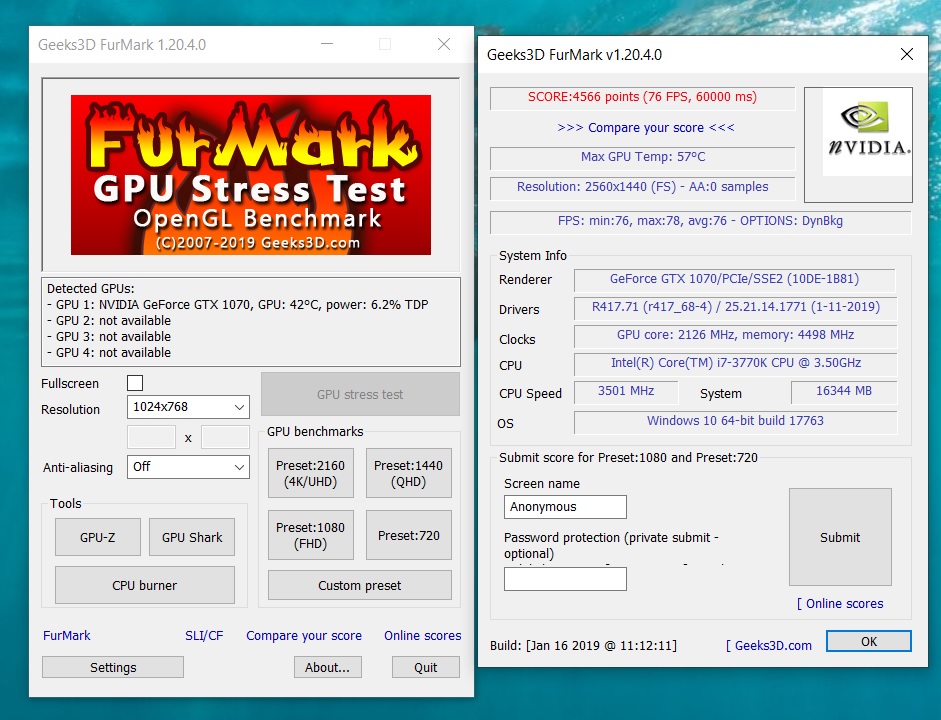Click the Resolution: 2560x1440 (FS) field
Screen dimensions: 941x720
point(642,188)
